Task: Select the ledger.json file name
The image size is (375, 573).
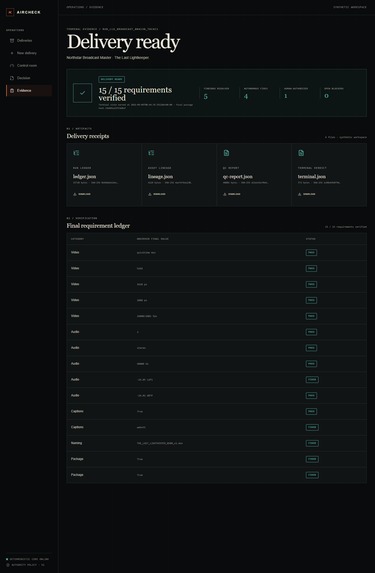Action: (84, 177)
